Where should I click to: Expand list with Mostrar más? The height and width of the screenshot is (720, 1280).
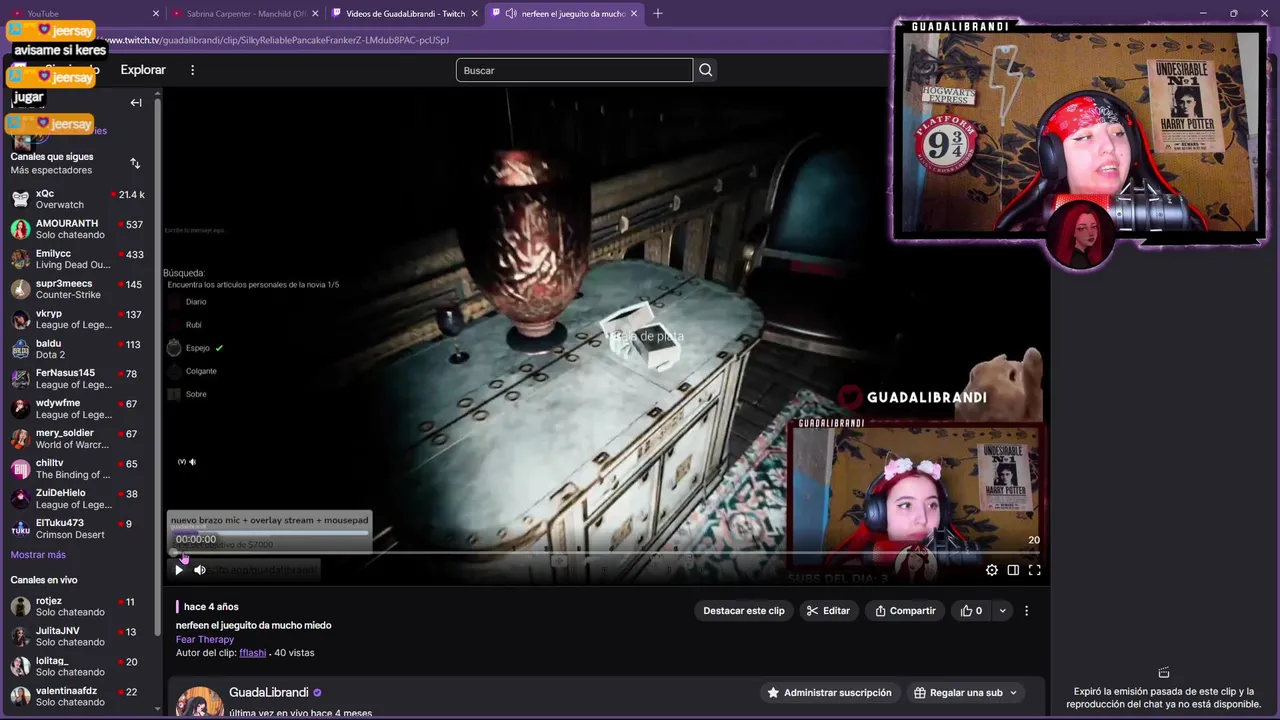click(38, 555)
